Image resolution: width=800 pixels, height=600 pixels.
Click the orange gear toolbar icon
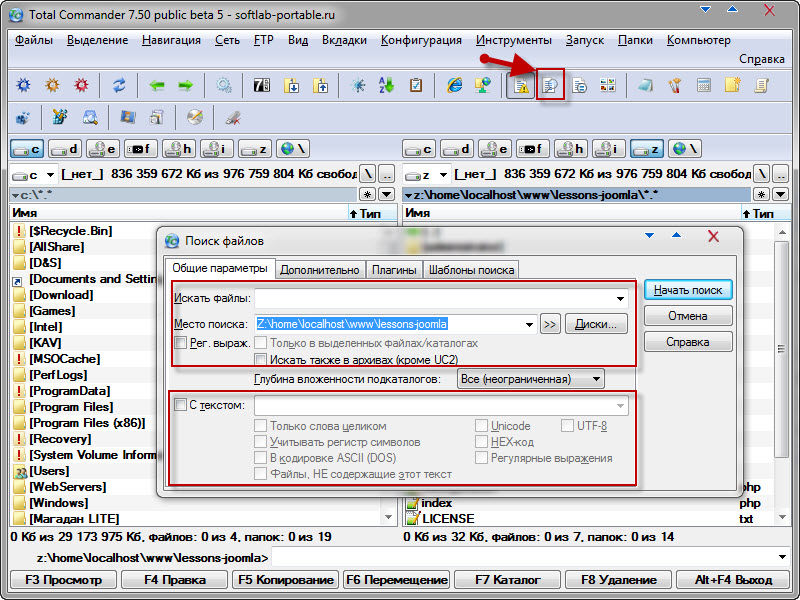[x=53, y=85]
